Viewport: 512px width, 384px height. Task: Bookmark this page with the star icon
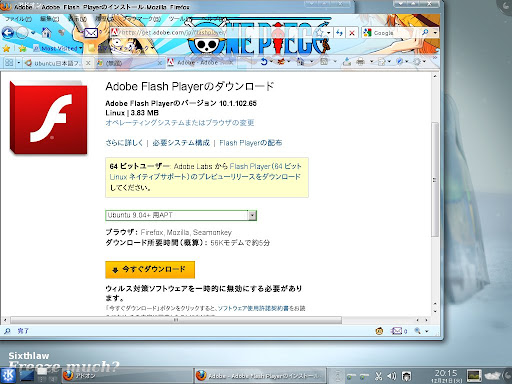tap(320, 33)
